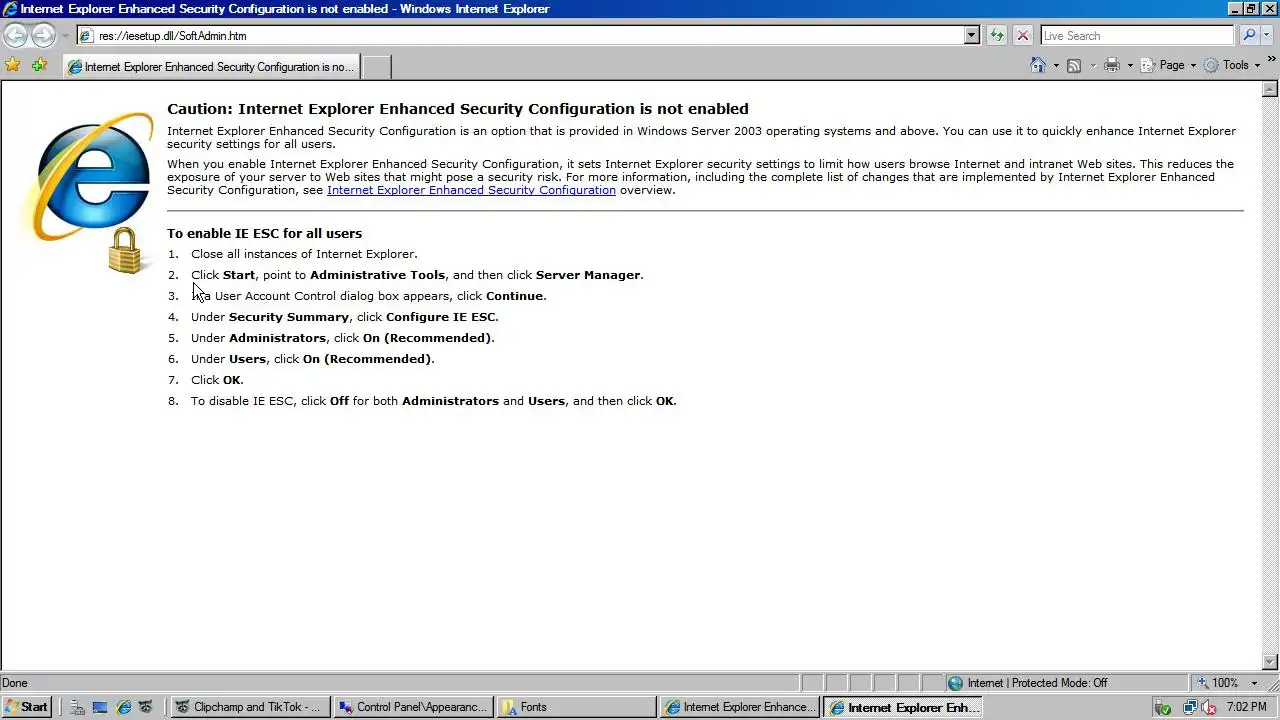Click the 7:02 PM clock
1280x720 pixels.
pos(1247,707)
